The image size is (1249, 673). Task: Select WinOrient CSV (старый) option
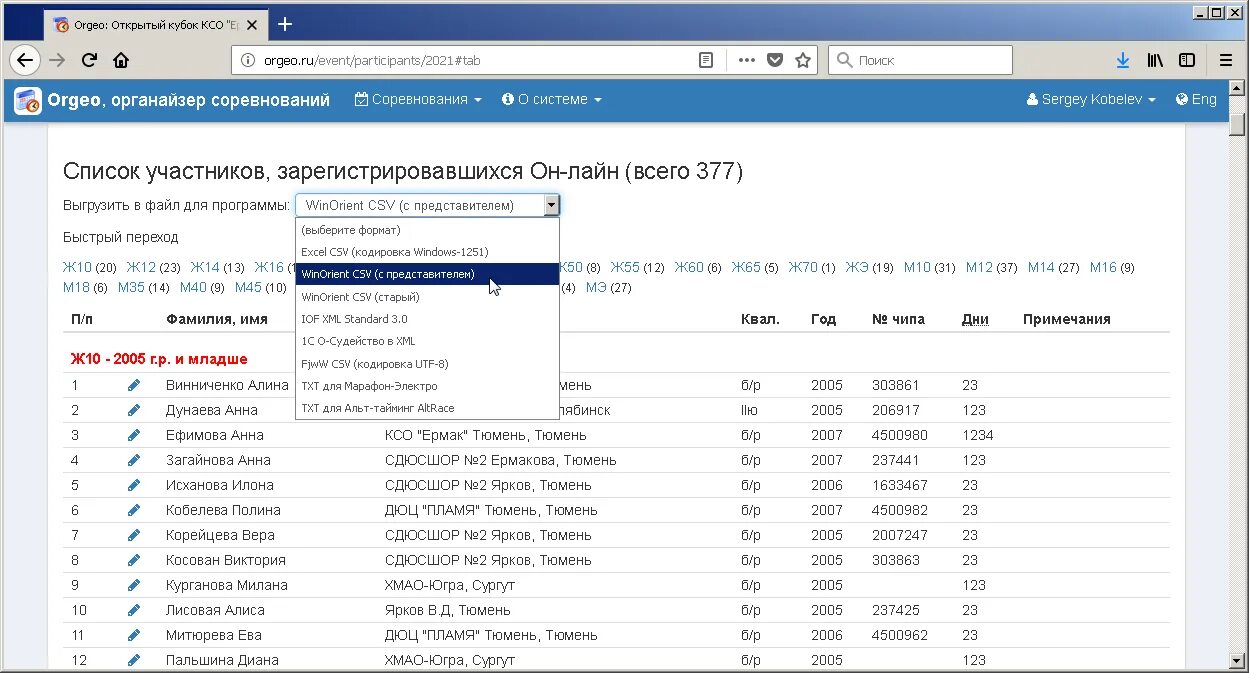[427, 297]
